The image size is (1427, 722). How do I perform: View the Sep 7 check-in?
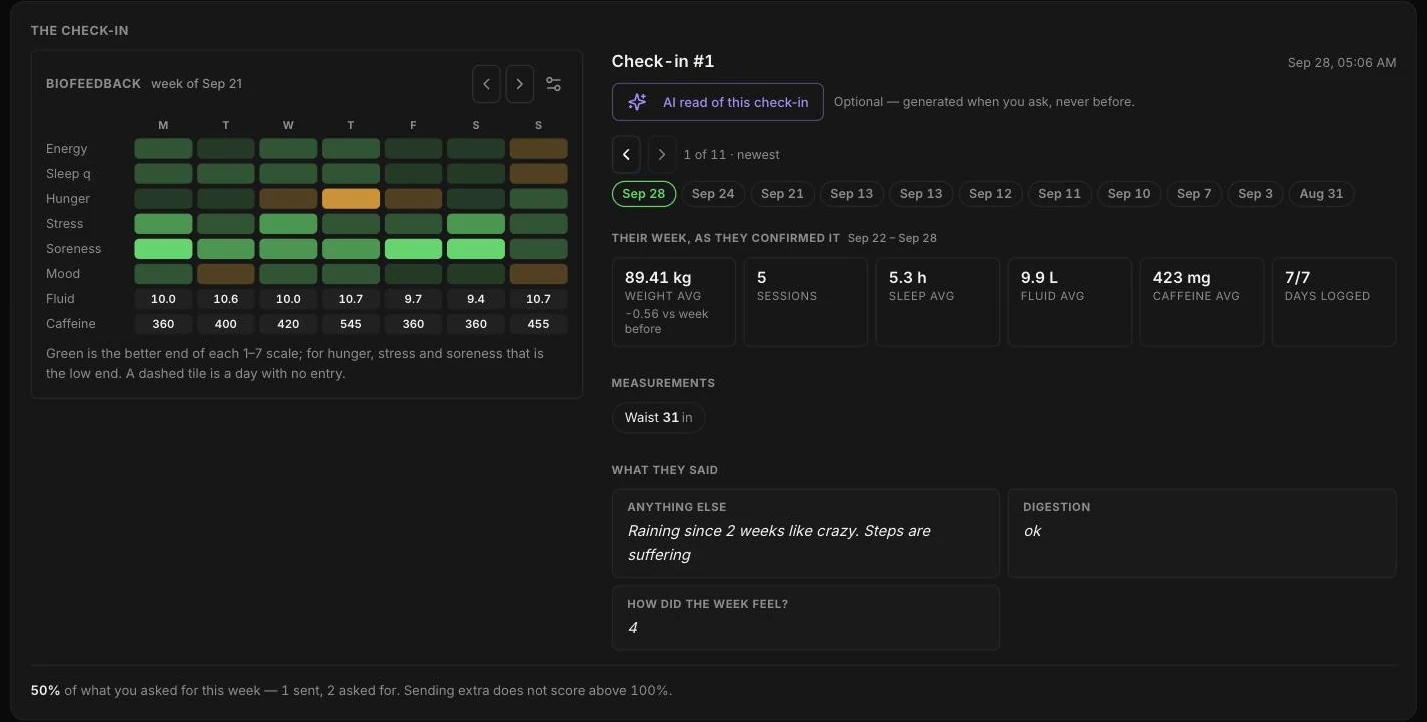click(1194, 194)
